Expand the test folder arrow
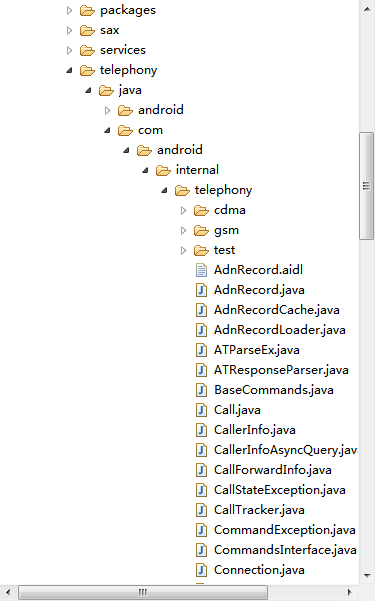Screen dimensions: 375x601 (183, 250)
